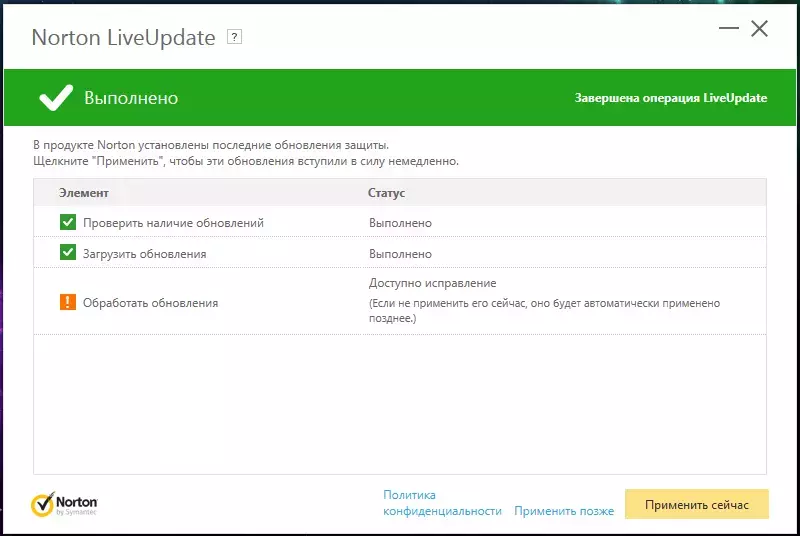Select the Проверить наличие обновлений row text
Image resolution: width=800 pixels, height=536 pixels.
click(x=173, y=223)
